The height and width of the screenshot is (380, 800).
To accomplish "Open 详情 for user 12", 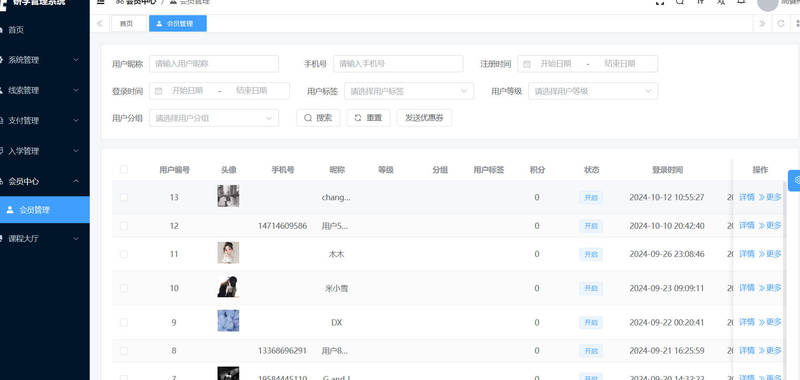I will pyautogui.click(x=747, y=225).
